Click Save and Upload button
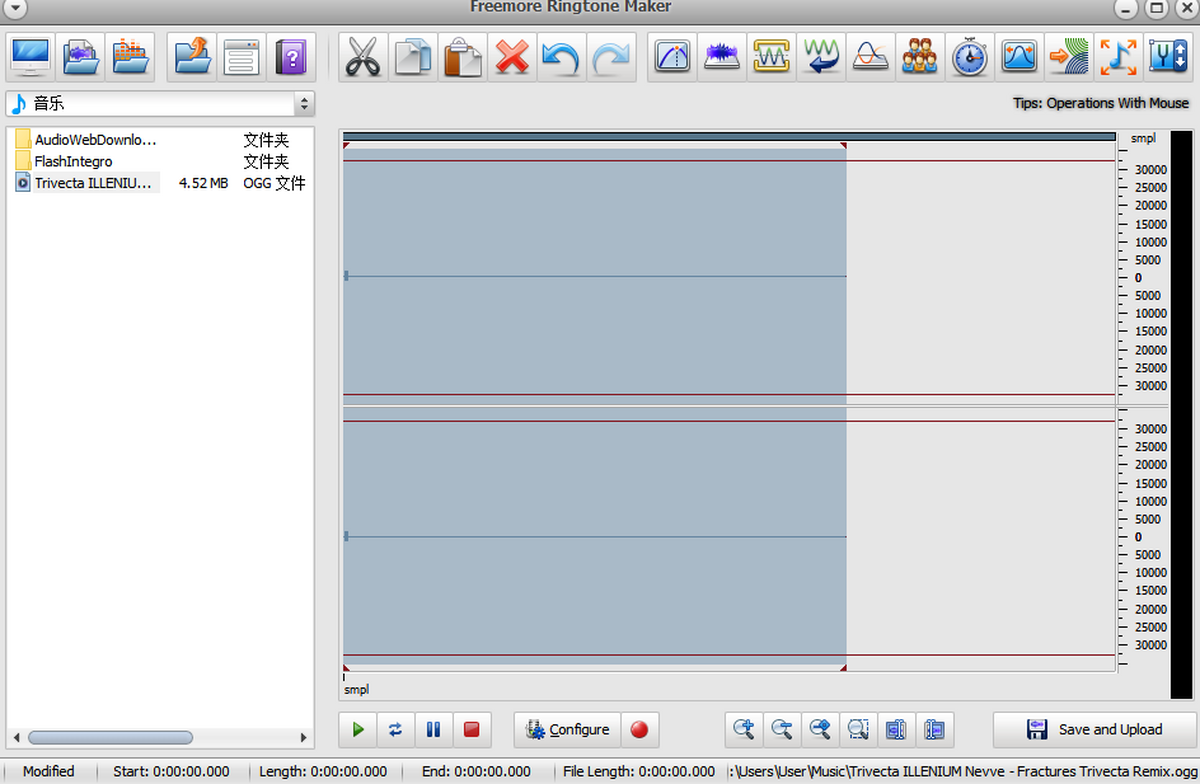This screenshot has height=784, width=1200. pyautogui.click(x=1094, y=730)
